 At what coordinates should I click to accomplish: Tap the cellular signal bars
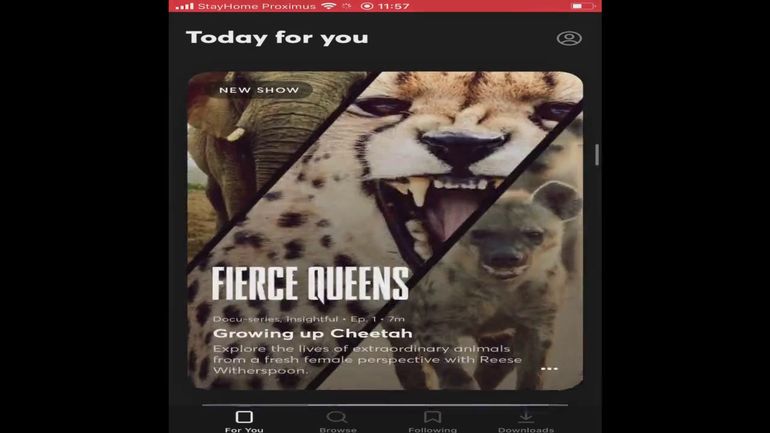pos(184,6)
